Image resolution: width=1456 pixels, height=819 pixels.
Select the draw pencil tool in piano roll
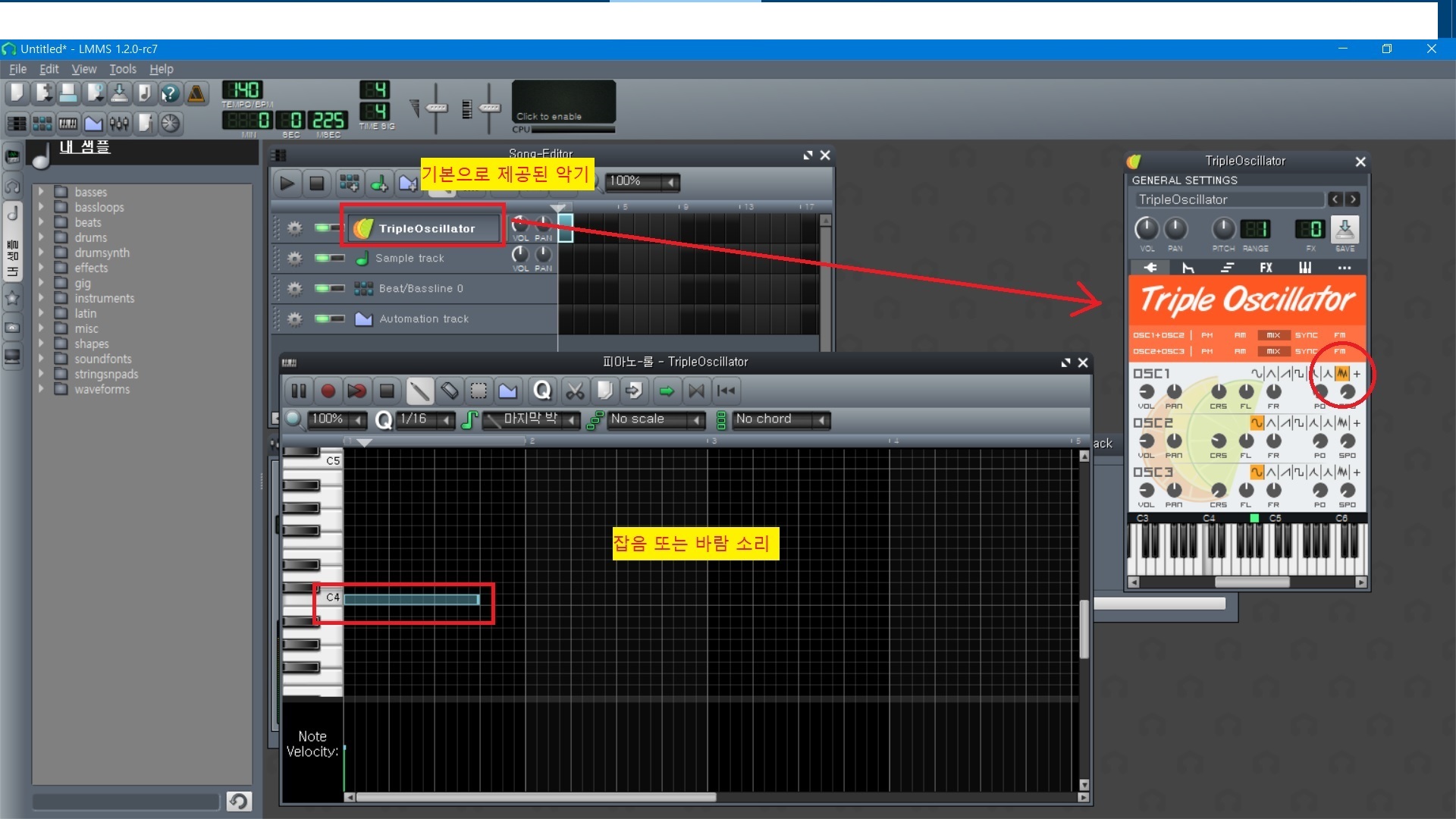click(x=419, y=391)
